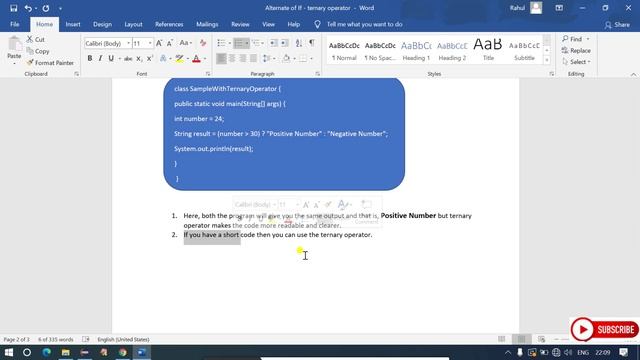Center align the text
The width and height of the screenshot is (640, 360).
pyautogui.click(x=232, y=59)
